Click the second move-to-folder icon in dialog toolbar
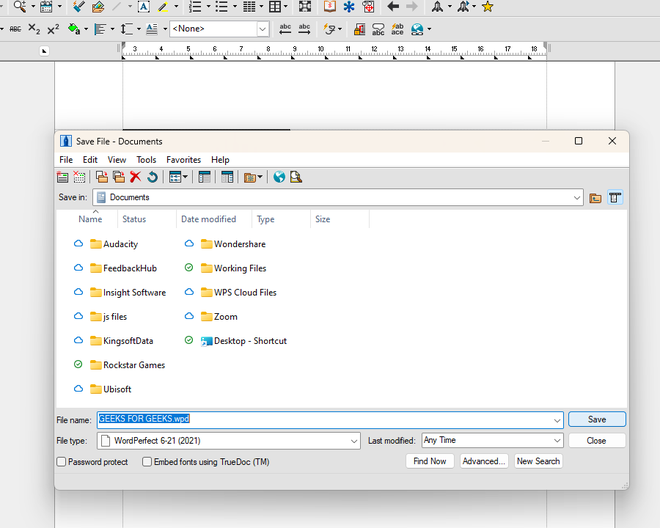Viewport: 660px width, 528px height. pyautogui.click(x=119, y=177)
